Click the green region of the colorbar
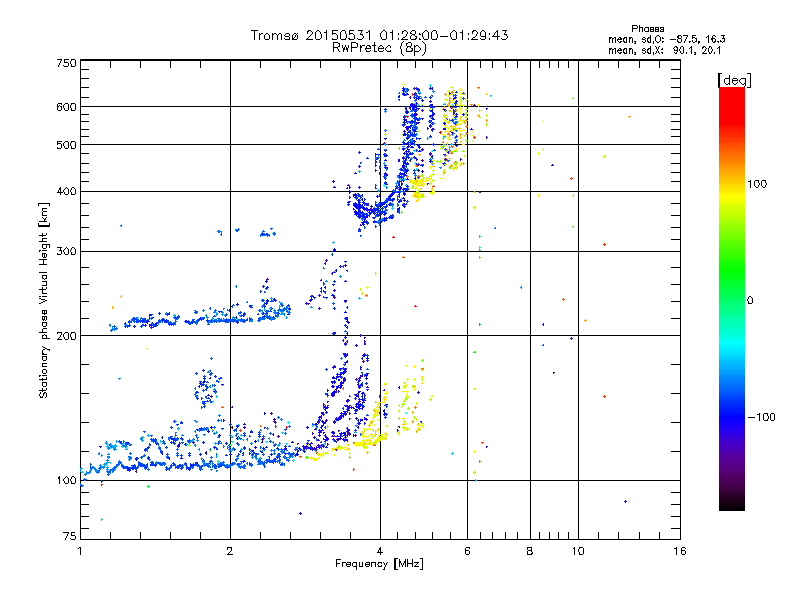800x600 pixels. (x=732, y=270)
